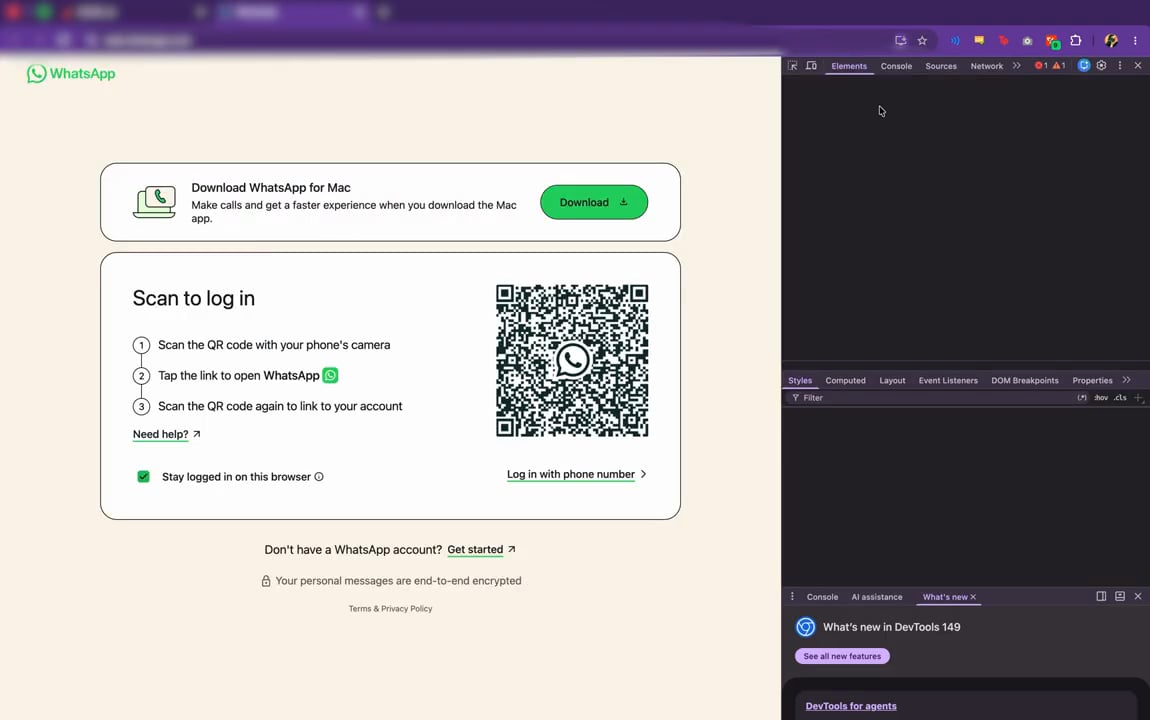Screen dimensions: 1150x720
Task: Click the orange warning count indicator
Action: (1059, 65)
